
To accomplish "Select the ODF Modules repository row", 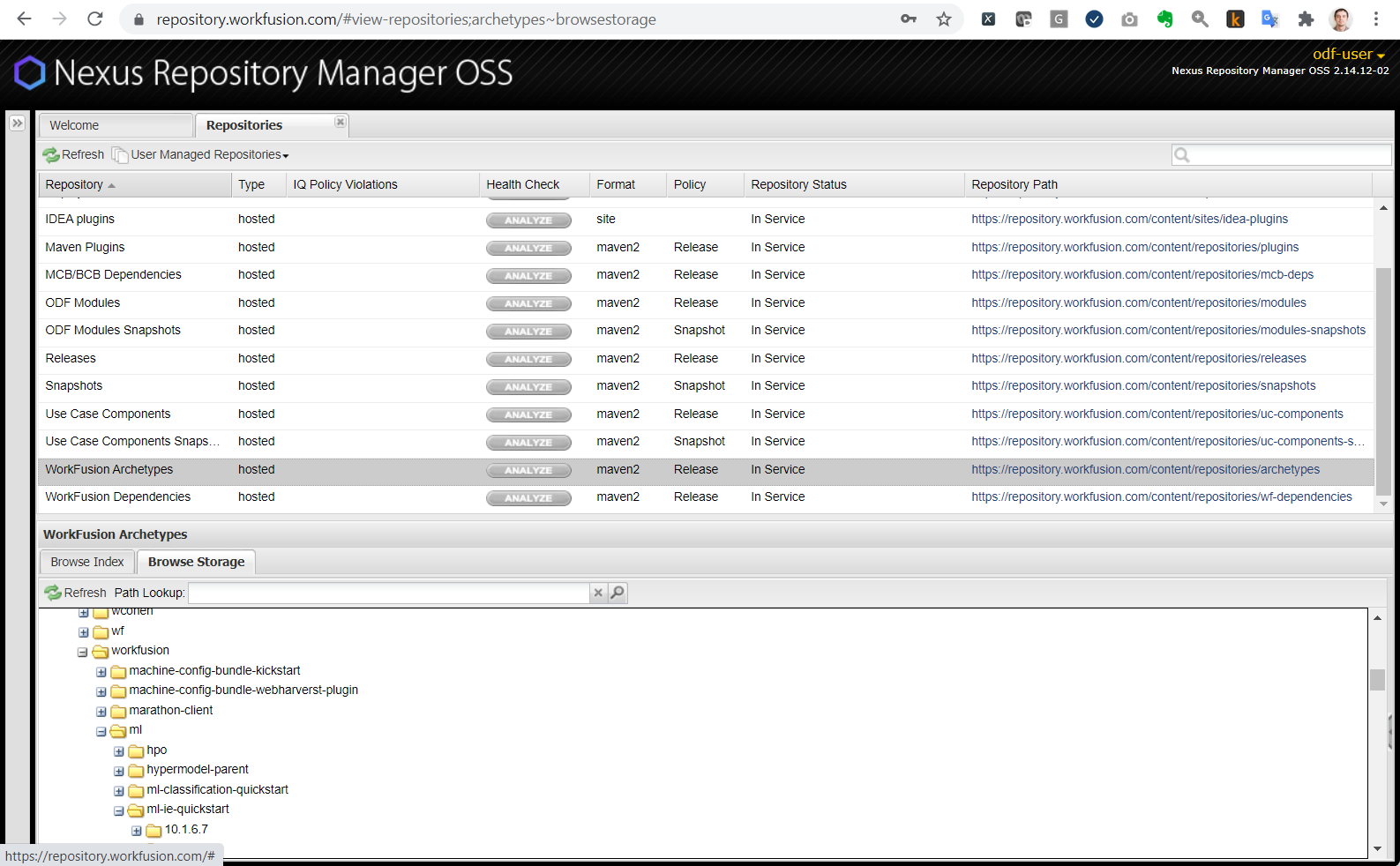I will pos(706,303).
